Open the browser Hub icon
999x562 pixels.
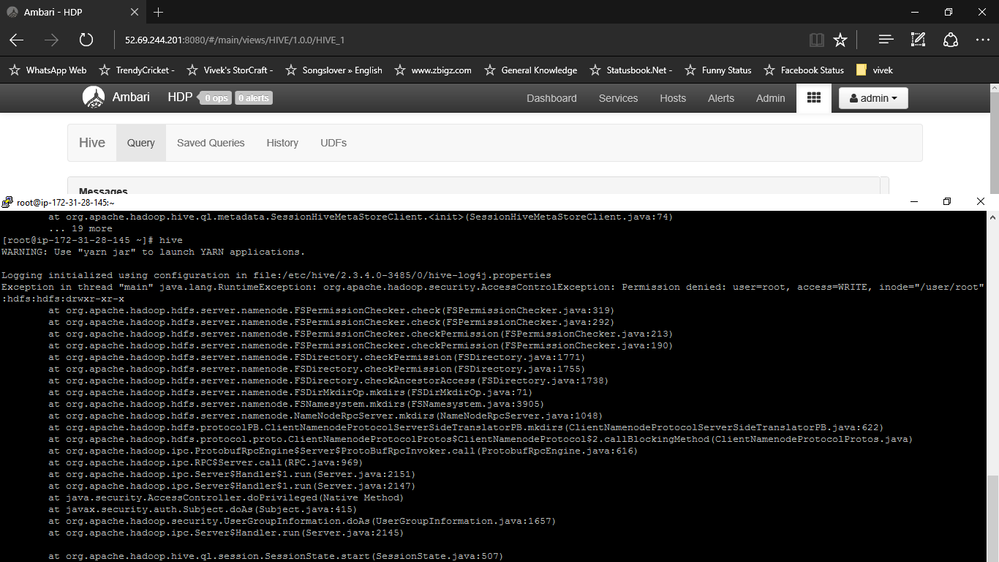[886, 40]
